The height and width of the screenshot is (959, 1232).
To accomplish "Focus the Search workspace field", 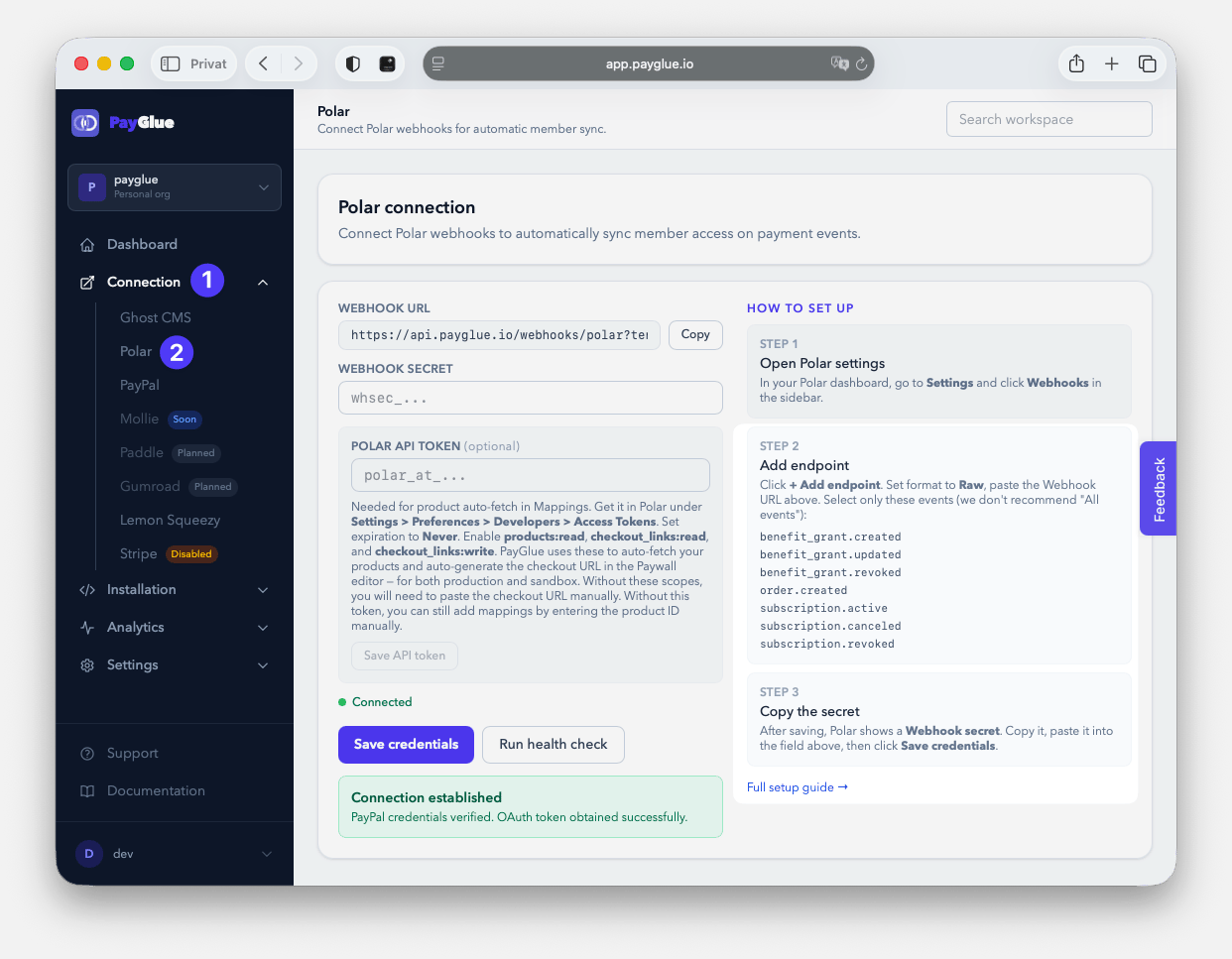I will point(1049,119).
